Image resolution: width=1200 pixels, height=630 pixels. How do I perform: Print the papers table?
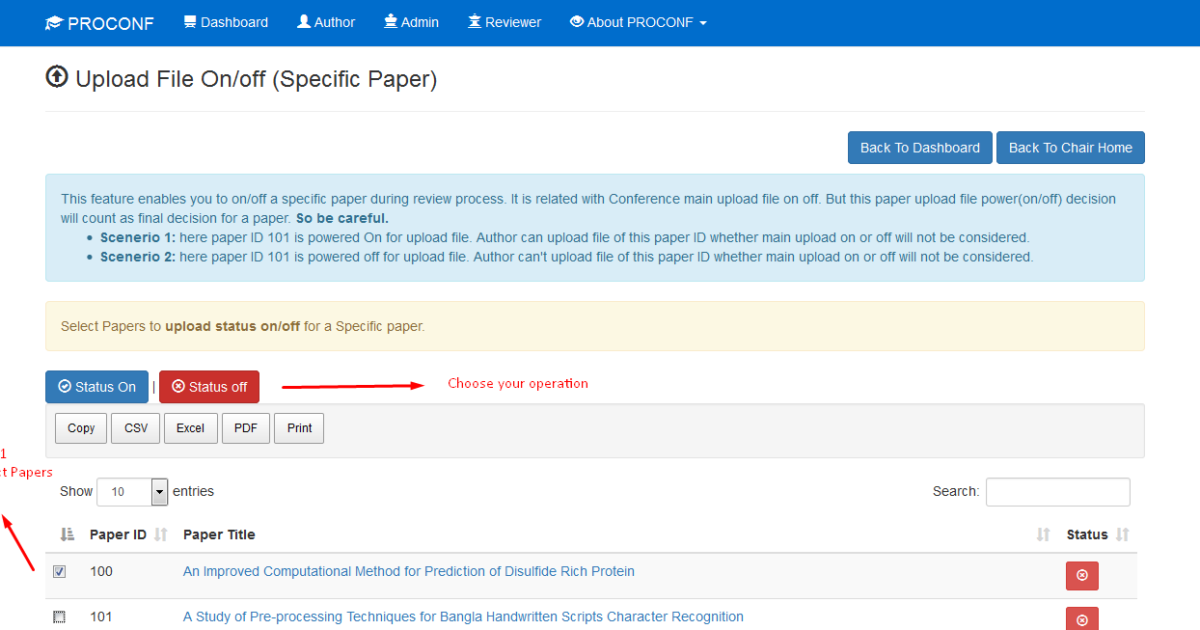click(x=300, y=428)
